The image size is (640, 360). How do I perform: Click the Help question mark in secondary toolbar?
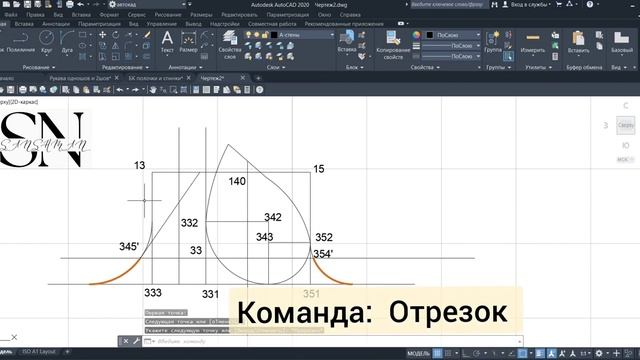click(x=260, y=90)
